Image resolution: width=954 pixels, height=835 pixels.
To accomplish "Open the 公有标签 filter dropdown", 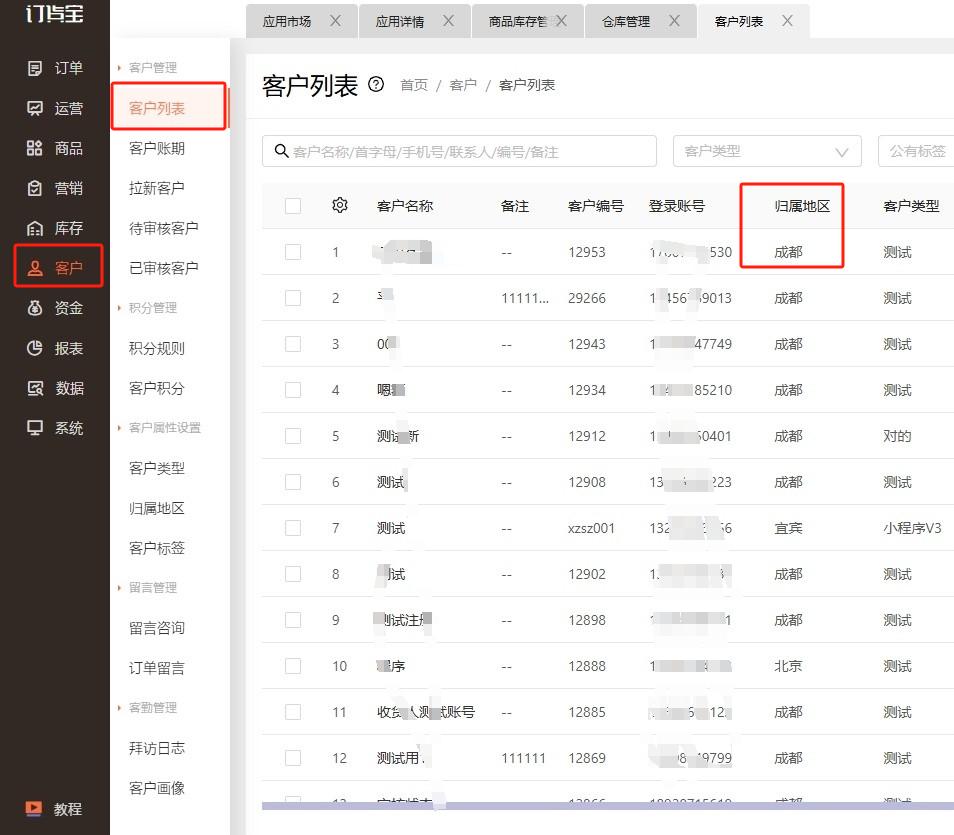I will pos(916,151).
